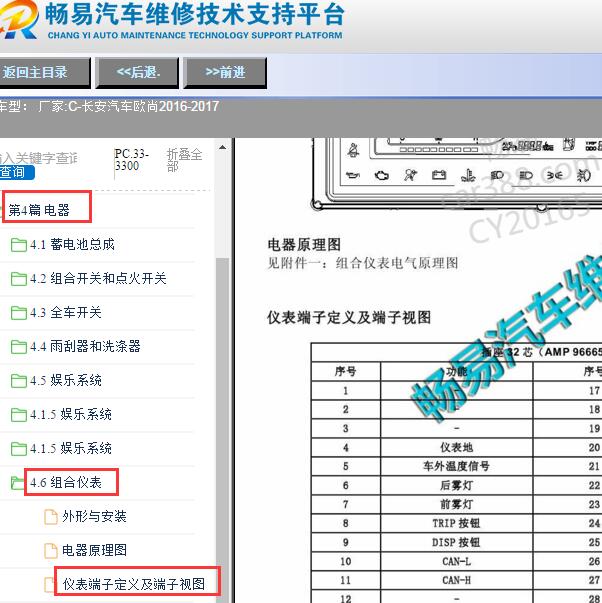The height and width of the screenshot is (603, 602).
Task: Expand 4.5 娱乐系统 section
Action: [x=66, y=380]
